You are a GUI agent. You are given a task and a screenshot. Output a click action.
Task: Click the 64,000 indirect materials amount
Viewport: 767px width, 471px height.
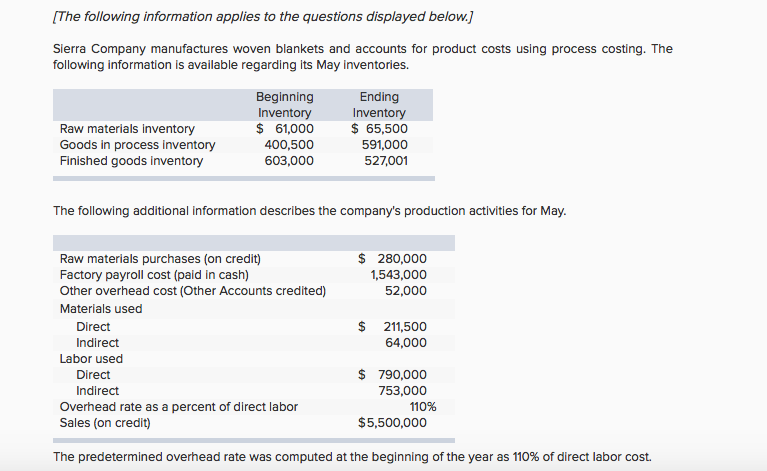[406, 343]
